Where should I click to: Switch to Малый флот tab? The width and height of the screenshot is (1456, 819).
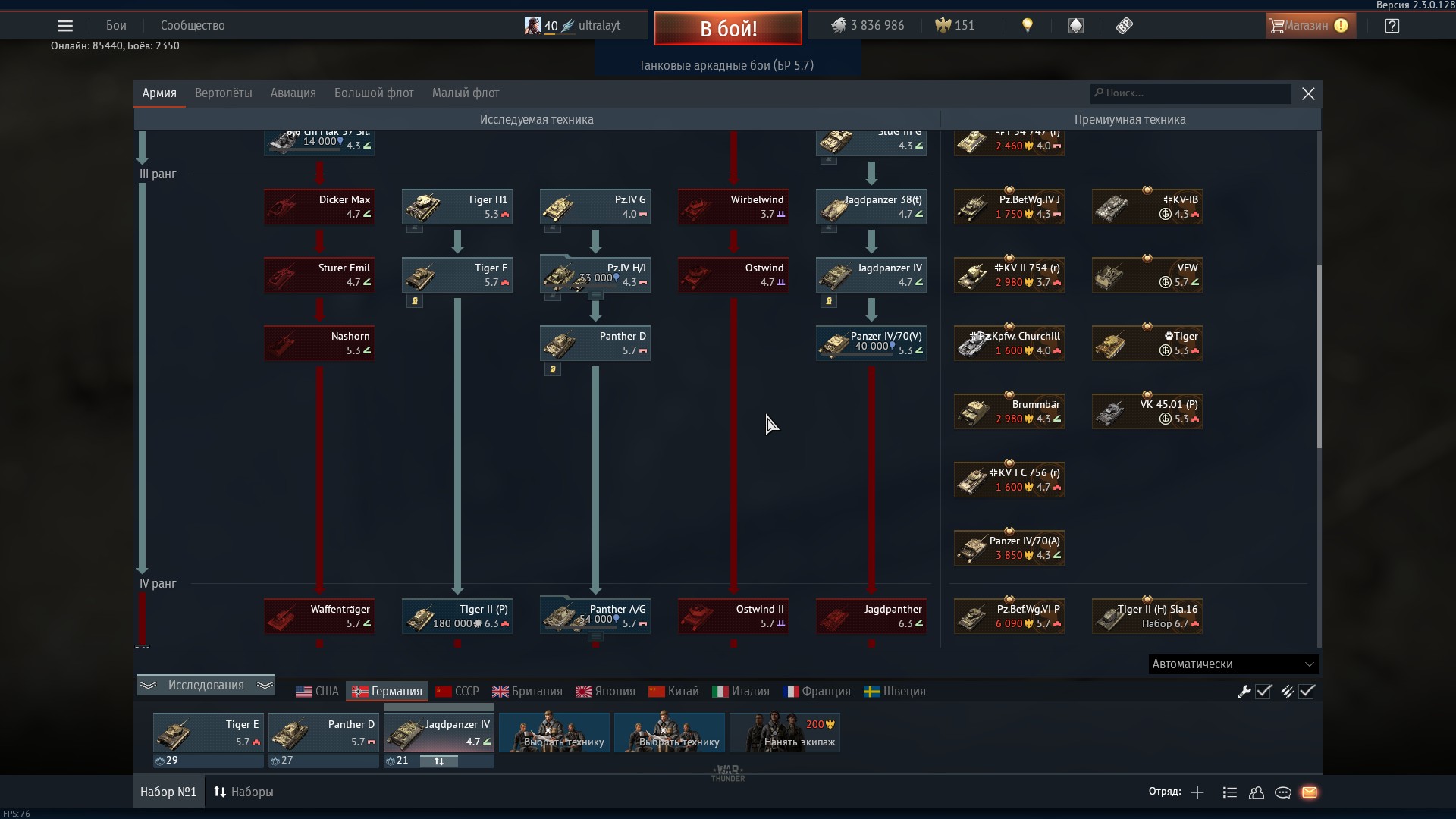[466, 93]
